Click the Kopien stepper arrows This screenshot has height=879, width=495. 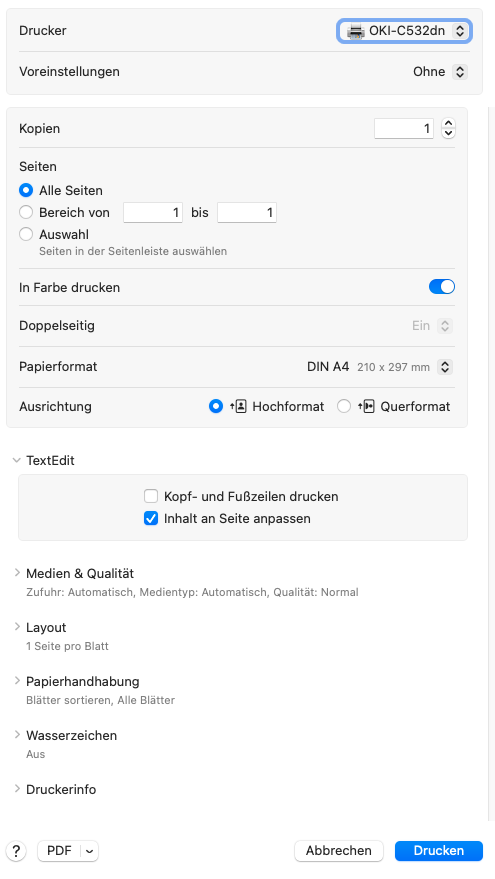(448, 129)
